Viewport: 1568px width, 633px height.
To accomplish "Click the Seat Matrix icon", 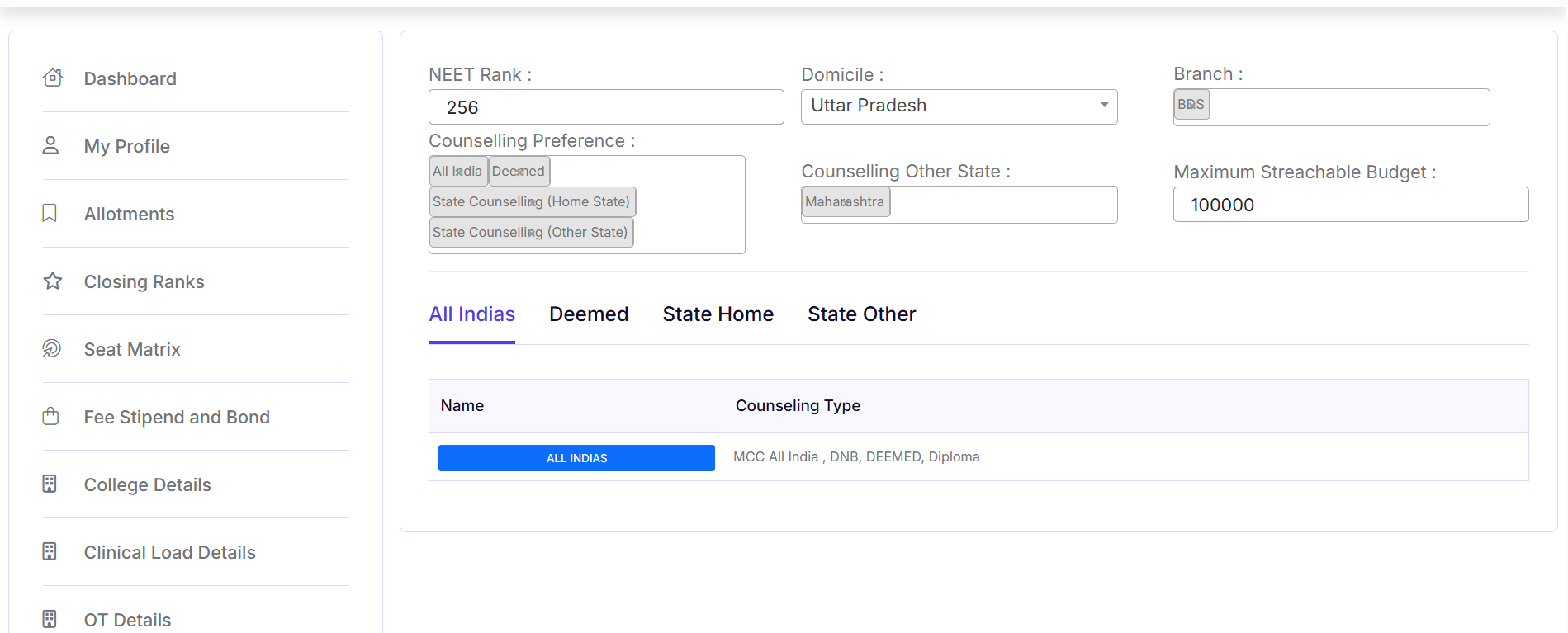I will [x=52, y=349].
